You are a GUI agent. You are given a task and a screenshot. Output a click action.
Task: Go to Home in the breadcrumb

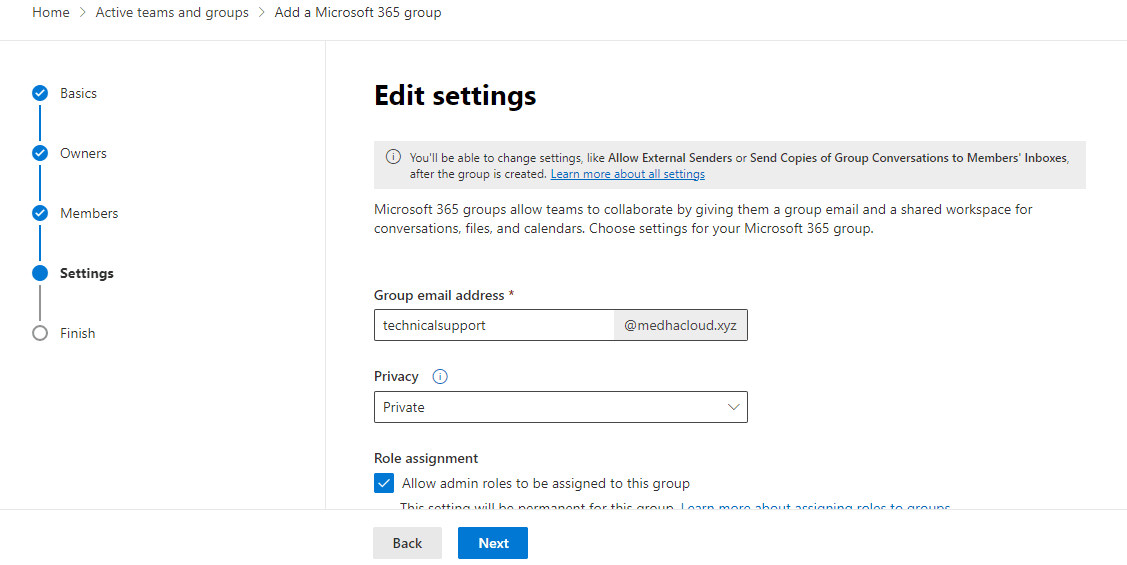click(51, 13)
